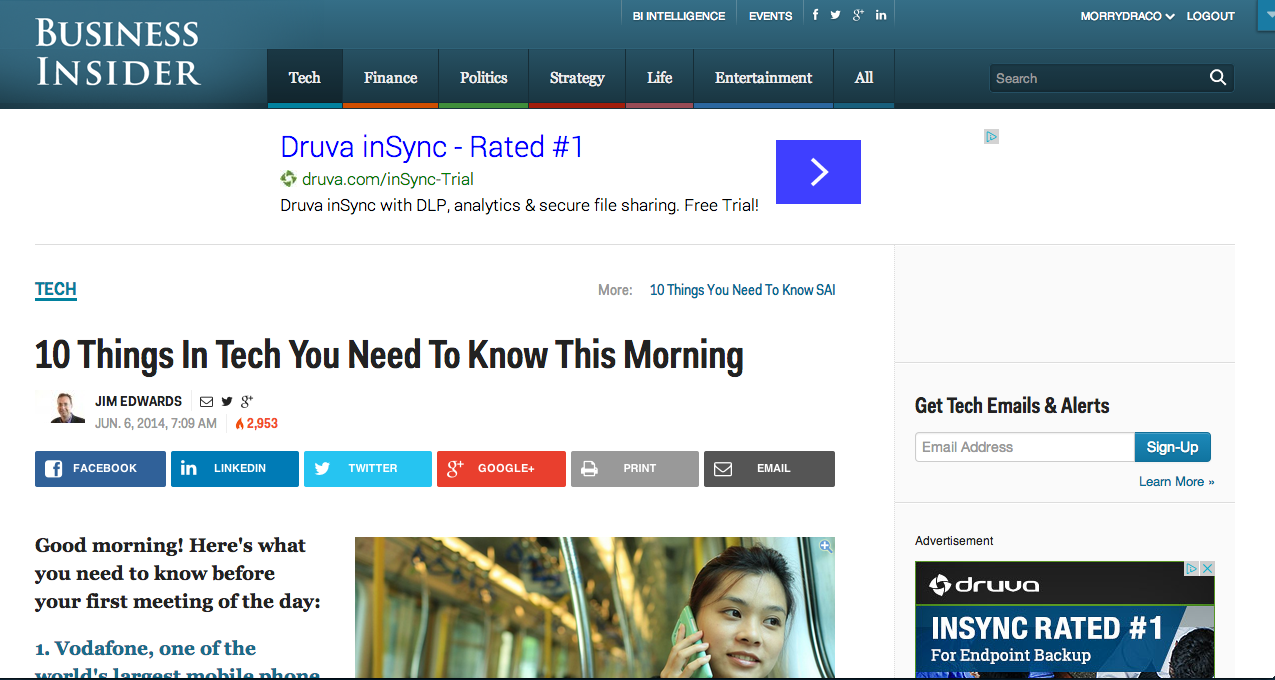Viewport: 1275px width, 680px height.
Task: Open Jim Edwards' Twitter bird icon
Action: coord(227,401)
